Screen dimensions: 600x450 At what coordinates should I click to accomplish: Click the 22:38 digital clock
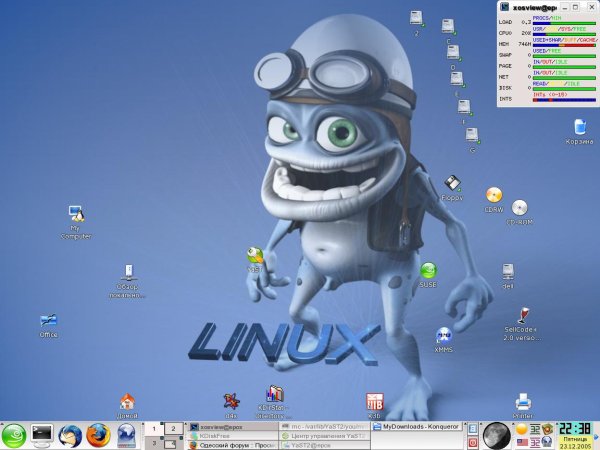click(576, 429)
